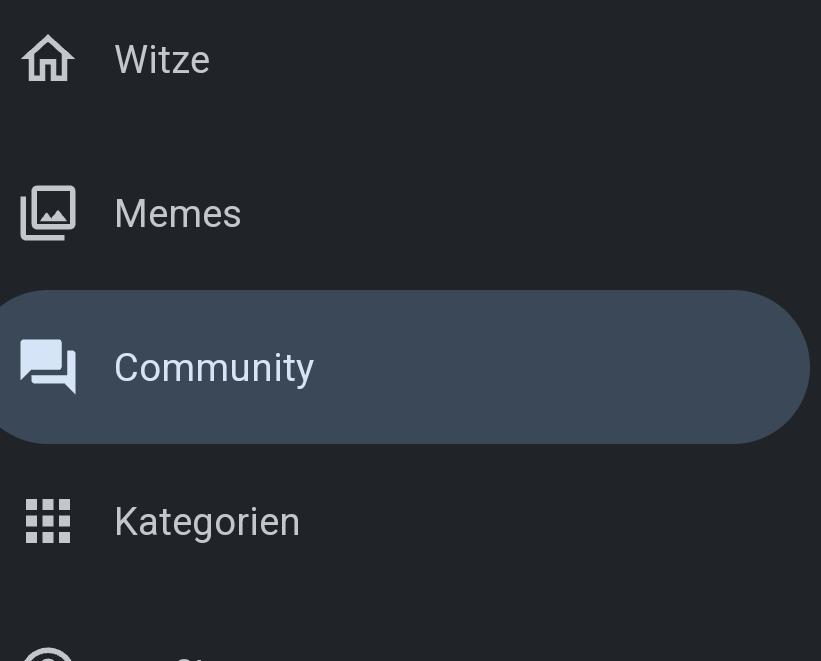
Task: Click empty row space right of Witze
Action: 500,60
